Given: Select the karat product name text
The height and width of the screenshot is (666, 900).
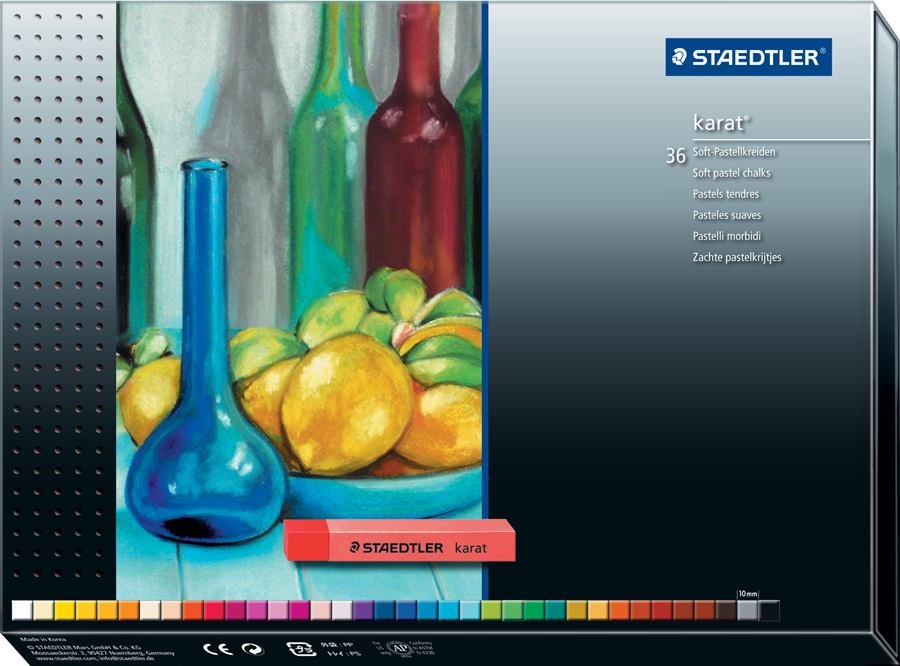Looking at the screenshot, I should click(x=721, y=122).
